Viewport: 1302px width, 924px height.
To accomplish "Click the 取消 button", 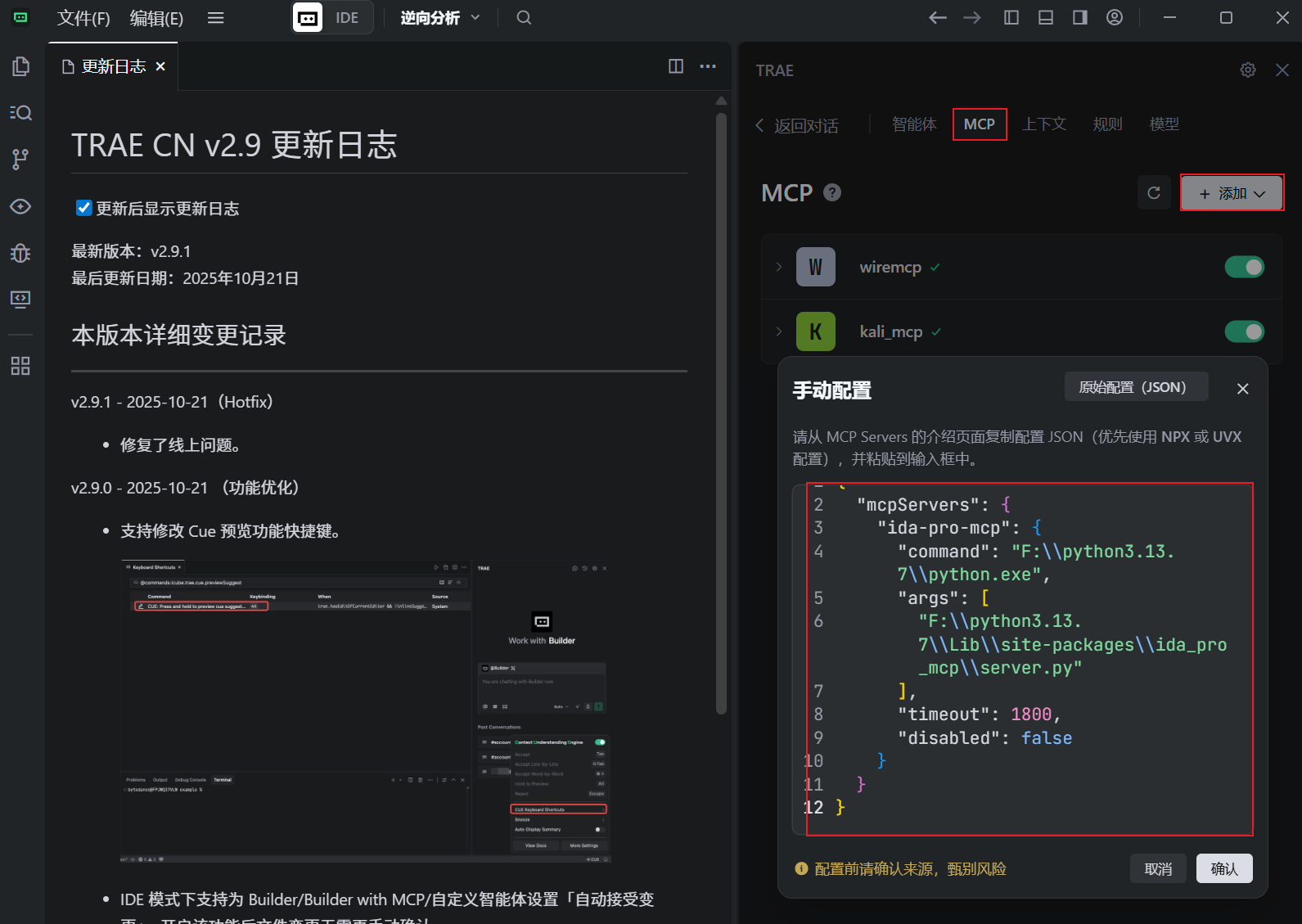I will (x=1158, y=869).
